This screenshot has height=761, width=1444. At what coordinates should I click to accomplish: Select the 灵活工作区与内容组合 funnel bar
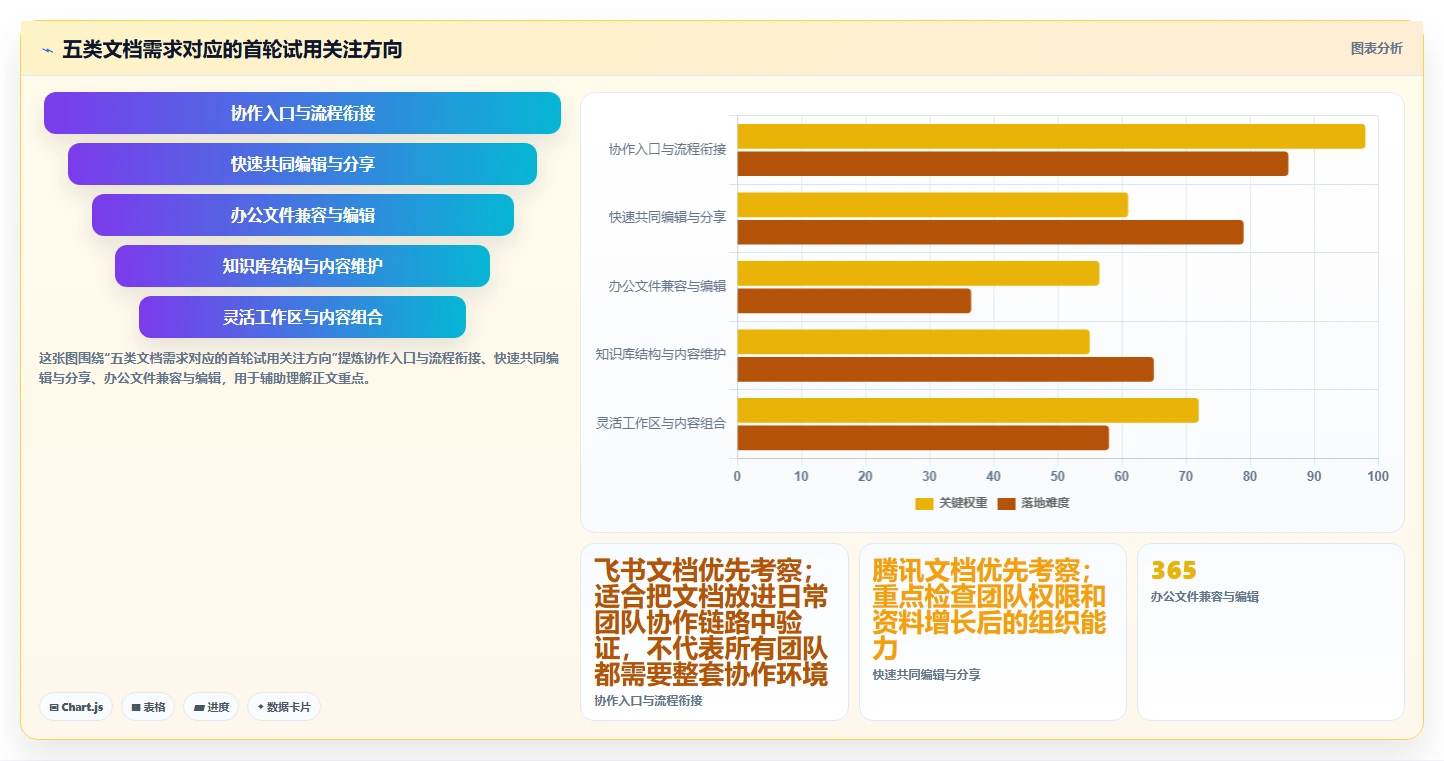pos(302,317)
